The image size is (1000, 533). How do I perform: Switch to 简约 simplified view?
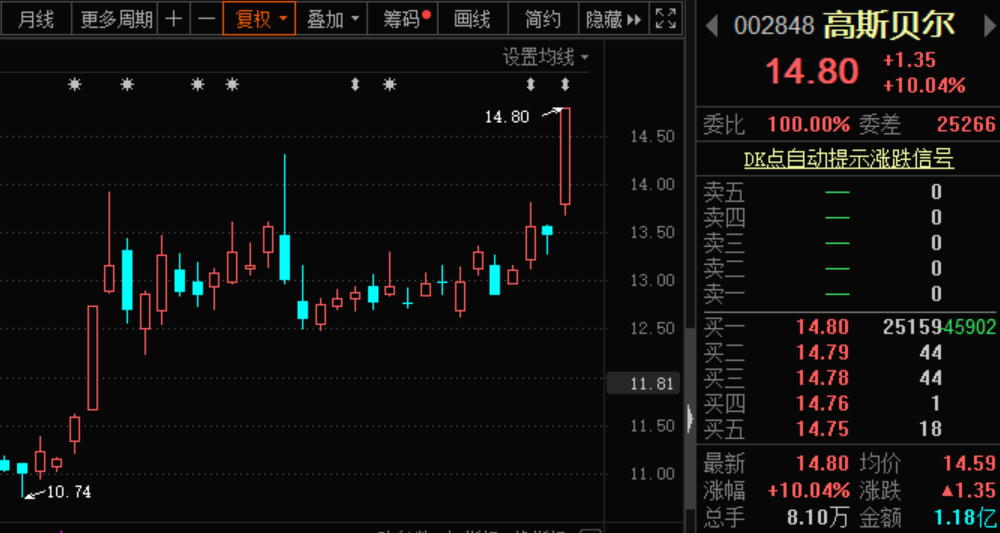coord(543,19)
